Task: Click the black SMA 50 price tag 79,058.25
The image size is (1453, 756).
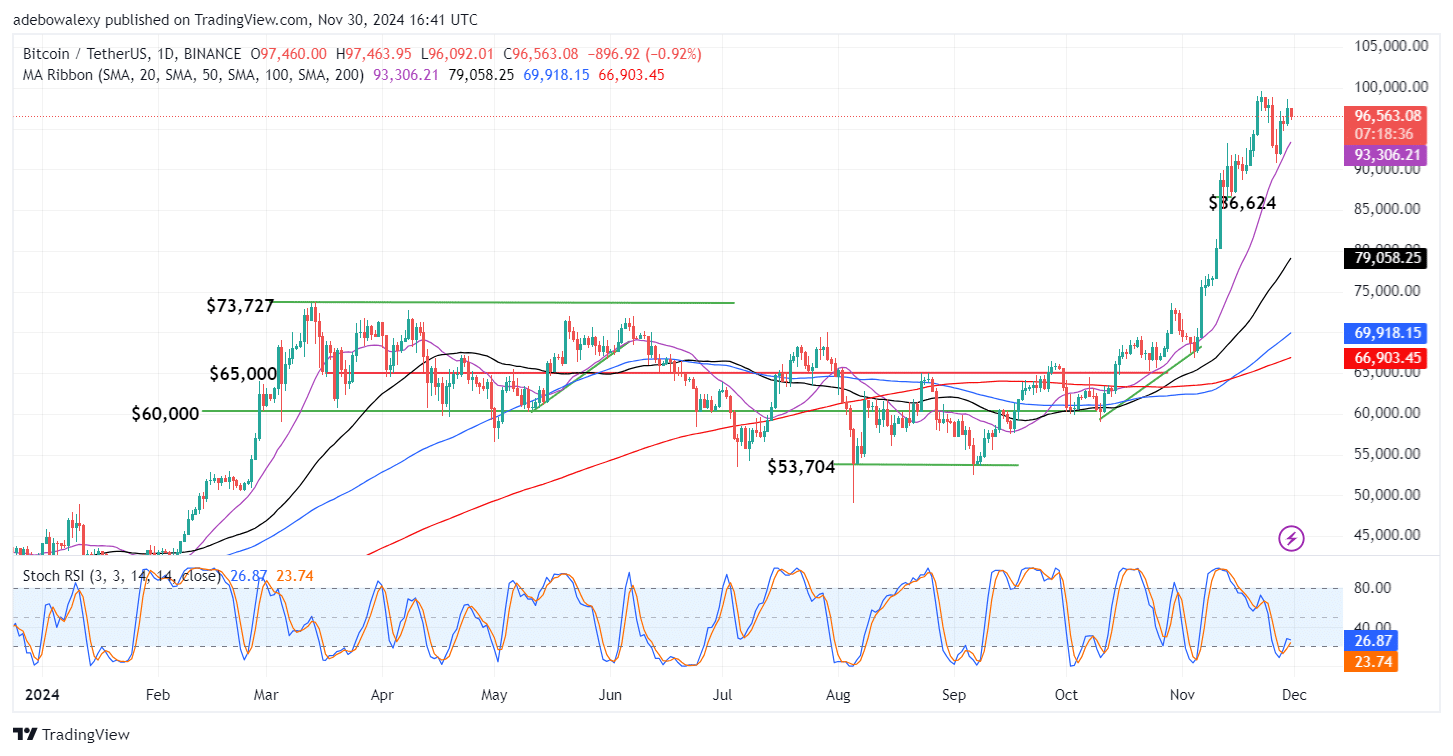Action: pos(1384,258)
